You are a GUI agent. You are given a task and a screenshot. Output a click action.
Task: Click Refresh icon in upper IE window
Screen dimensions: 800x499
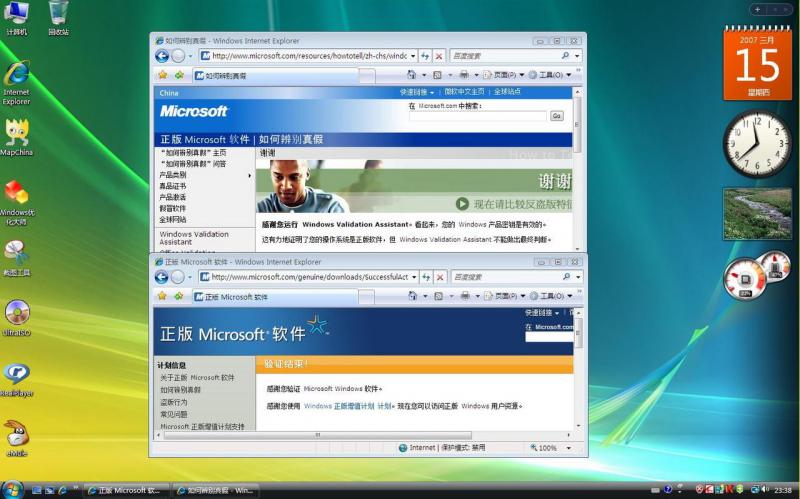425,56
